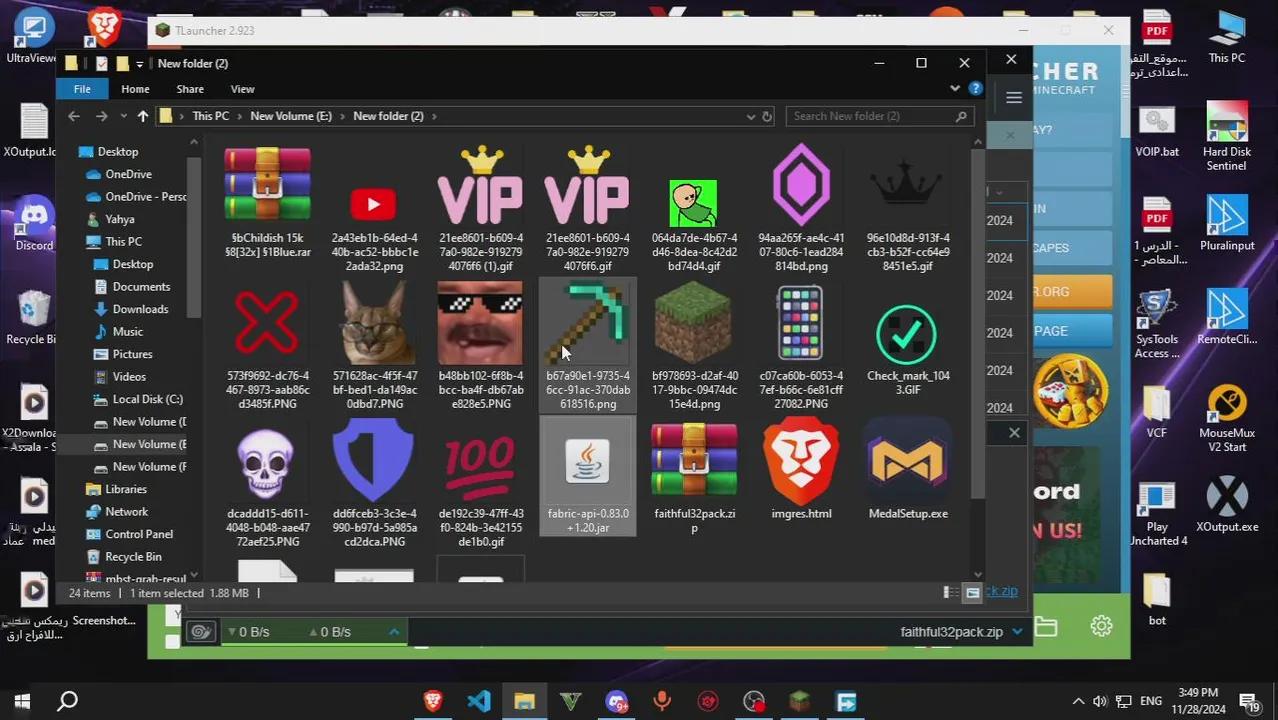Screen dimensions: 1278x720
Task: Select the Check_mark GIF file
Action: [x=907, y=340]
